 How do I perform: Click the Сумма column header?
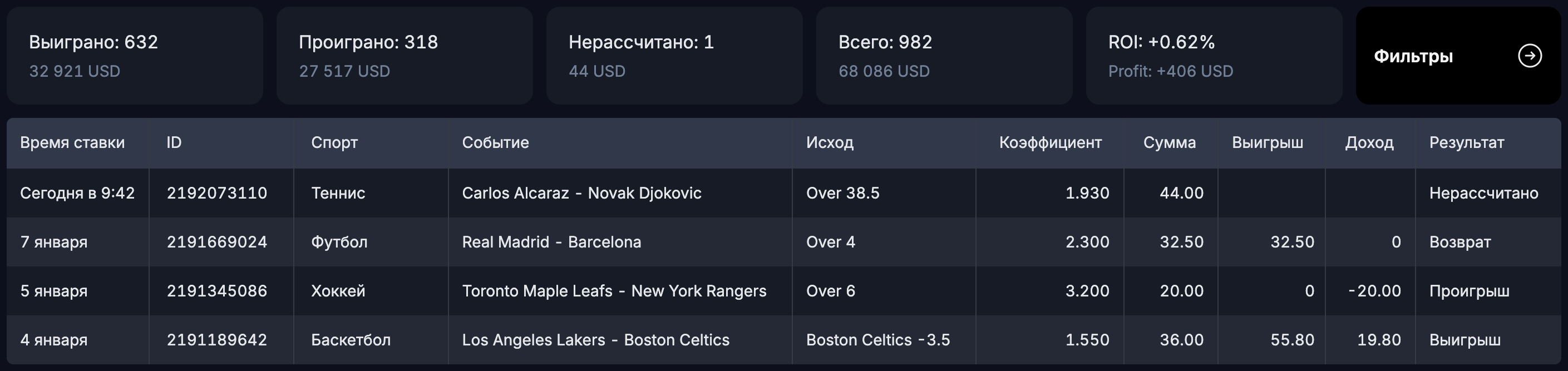click(x=1170, y=143)
